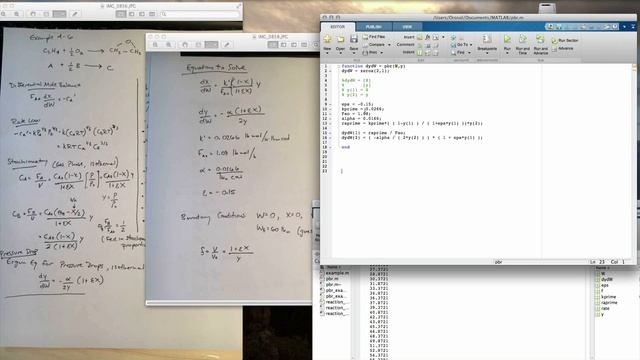Image resolution: width=640 pixels, height=360 pixels.
Task: Open dropdown arrow below New button
Action: 327,53
